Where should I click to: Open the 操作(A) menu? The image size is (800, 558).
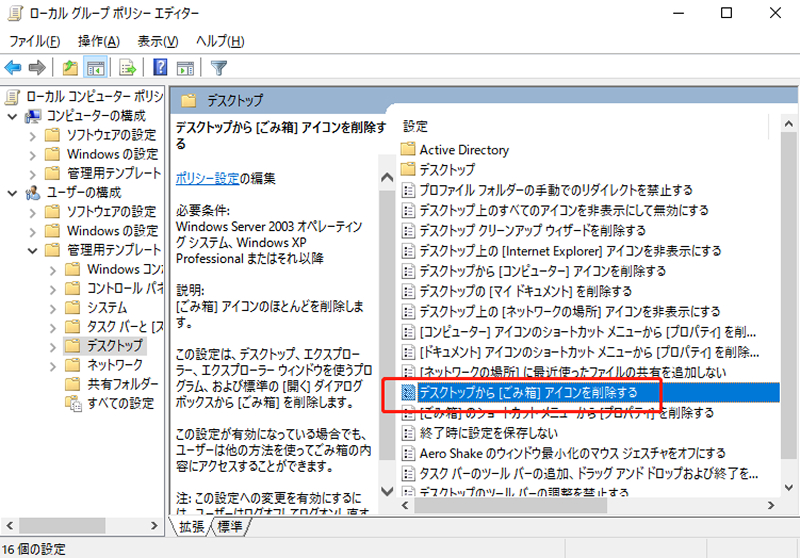click(x=98, y=41)
